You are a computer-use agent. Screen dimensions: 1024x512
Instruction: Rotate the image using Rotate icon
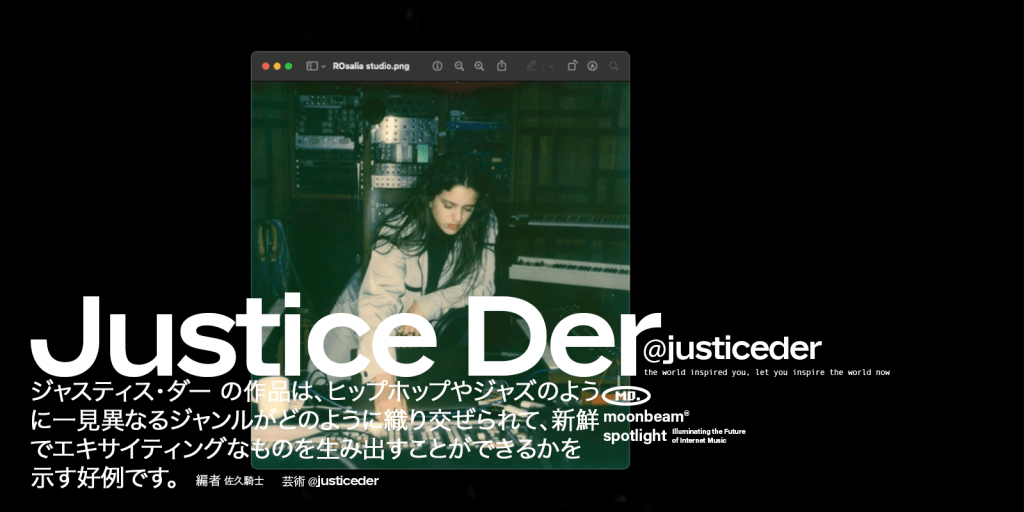[572, 66]
